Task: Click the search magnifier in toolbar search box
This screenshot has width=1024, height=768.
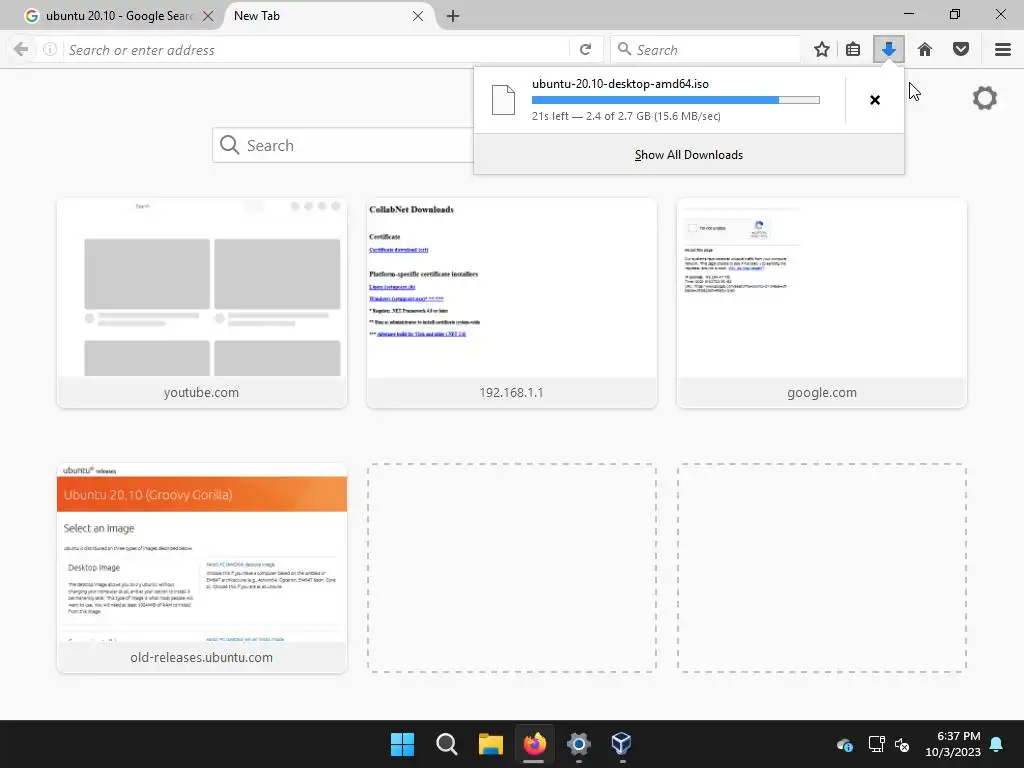Action: [624, 49]
